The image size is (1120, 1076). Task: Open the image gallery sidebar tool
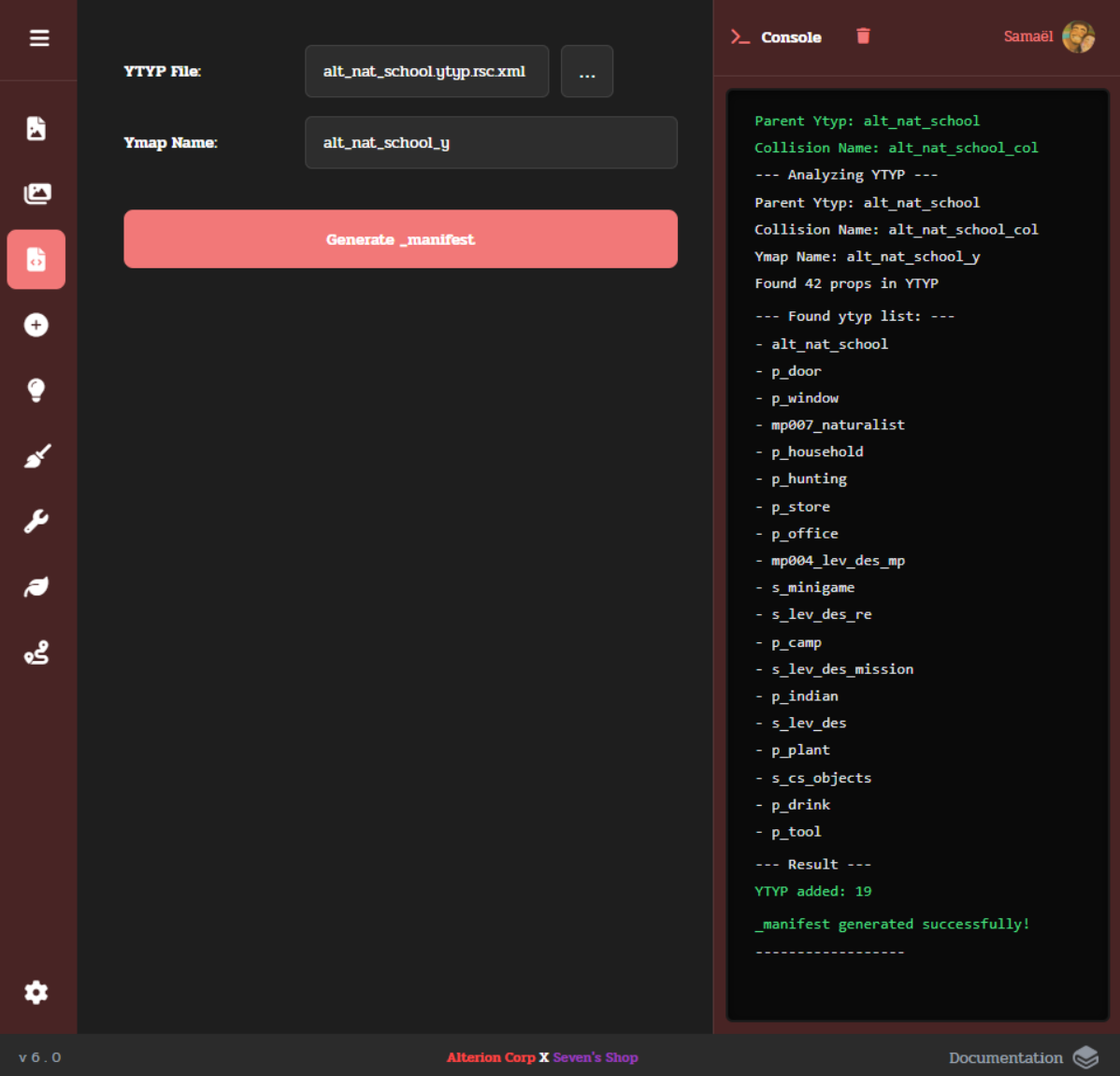tap(36, 194)
